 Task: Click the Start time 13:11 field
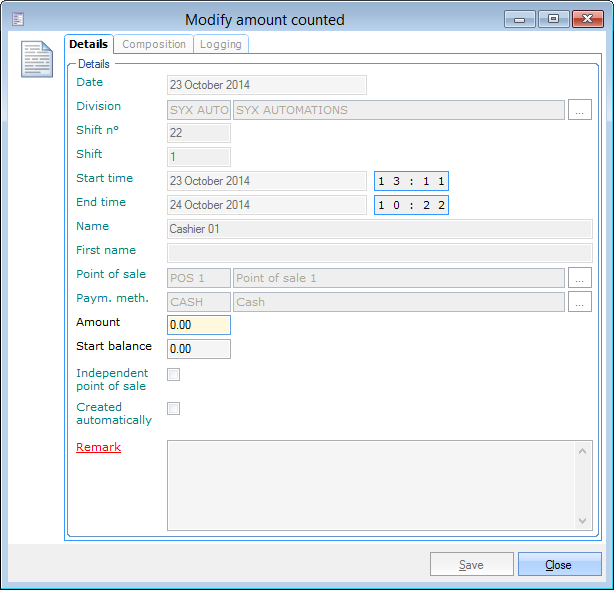click(x=411, y=181)
